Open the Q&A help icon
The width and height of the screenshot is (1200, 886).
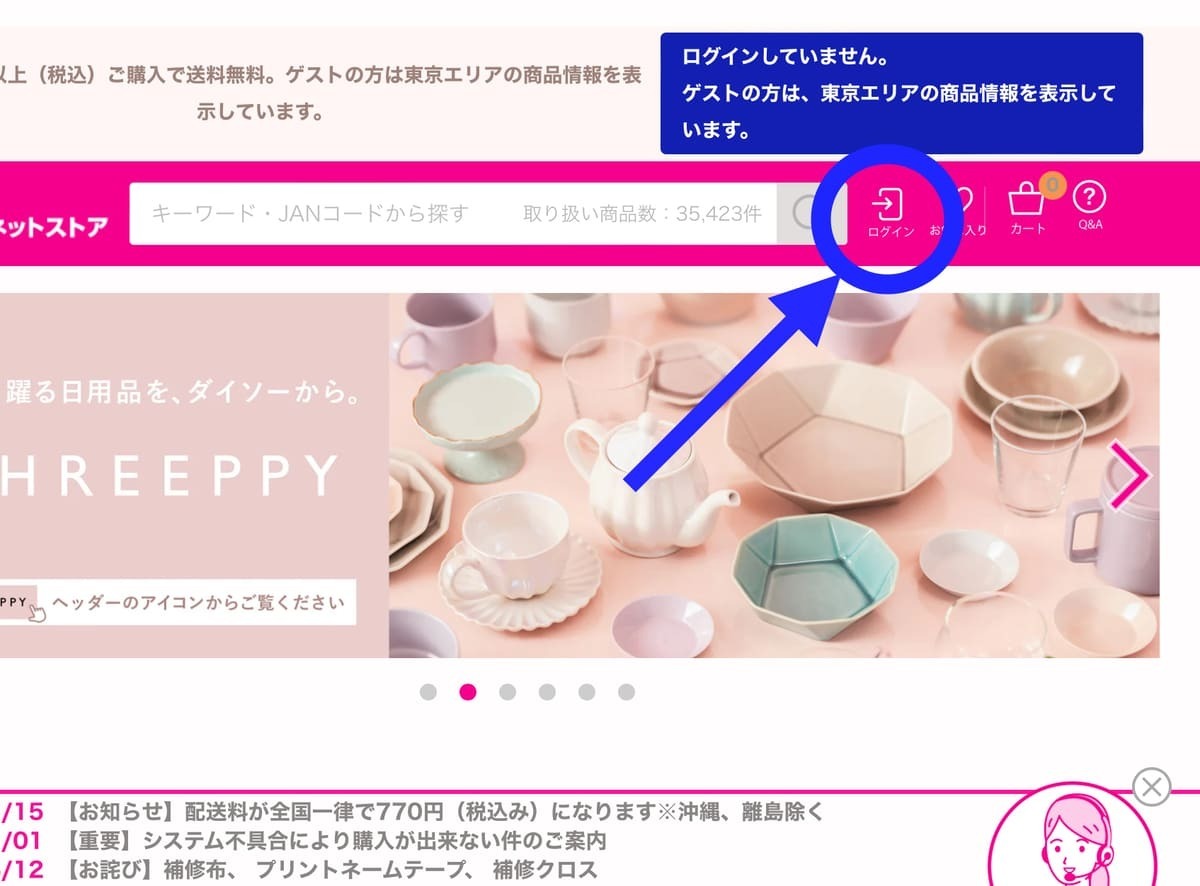click(x=1089, y=208)
